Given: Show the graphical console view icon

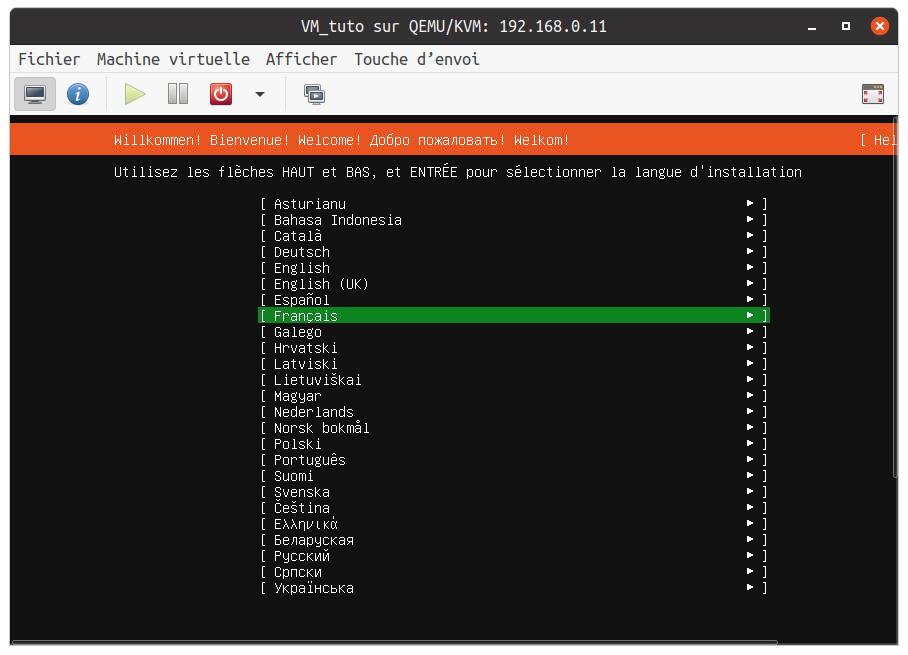Looking at the screenshot, I should [x=35, y=94].
